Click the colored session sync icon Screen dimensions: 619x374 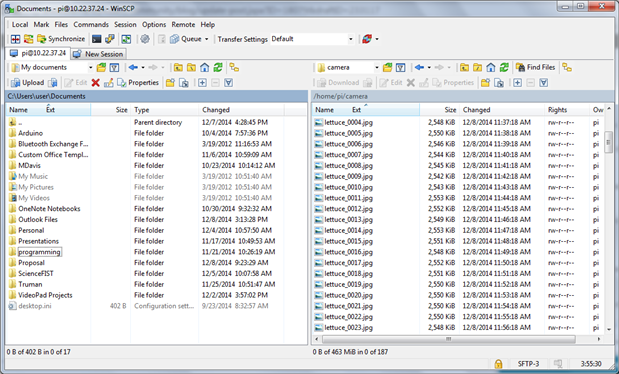tap(367, 39)
